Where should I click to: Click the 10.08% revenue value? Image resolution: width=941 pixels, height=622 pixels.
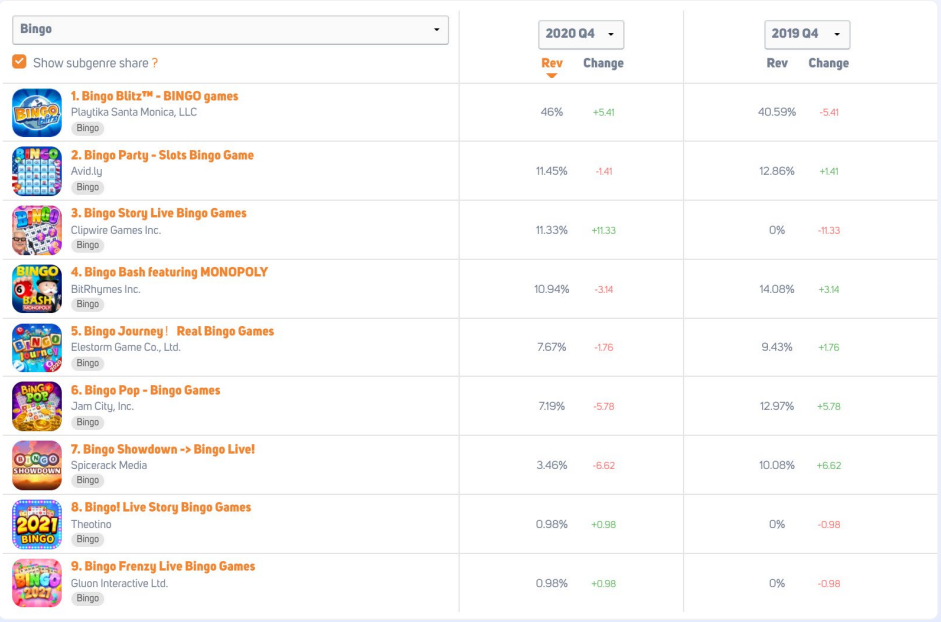(777, 465)
